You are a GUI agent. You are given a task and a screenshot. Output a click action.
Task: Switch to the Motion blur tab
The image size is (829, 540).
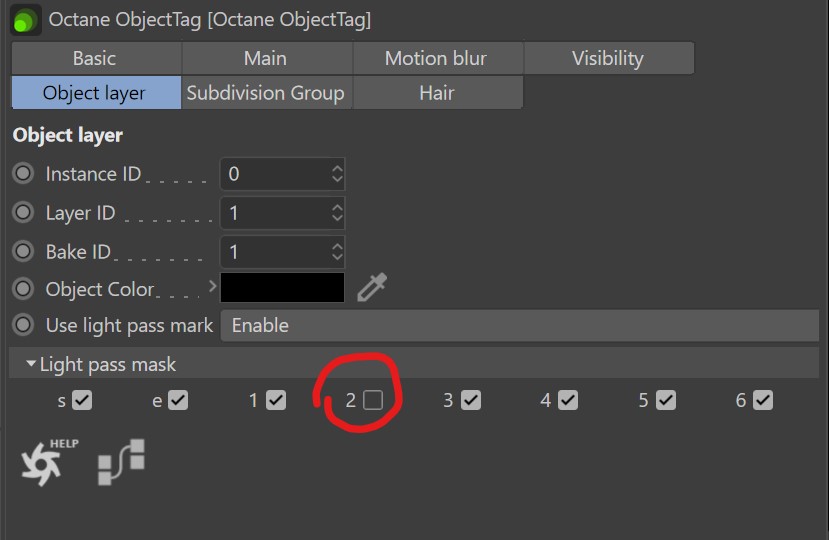[x=437, y=59]
